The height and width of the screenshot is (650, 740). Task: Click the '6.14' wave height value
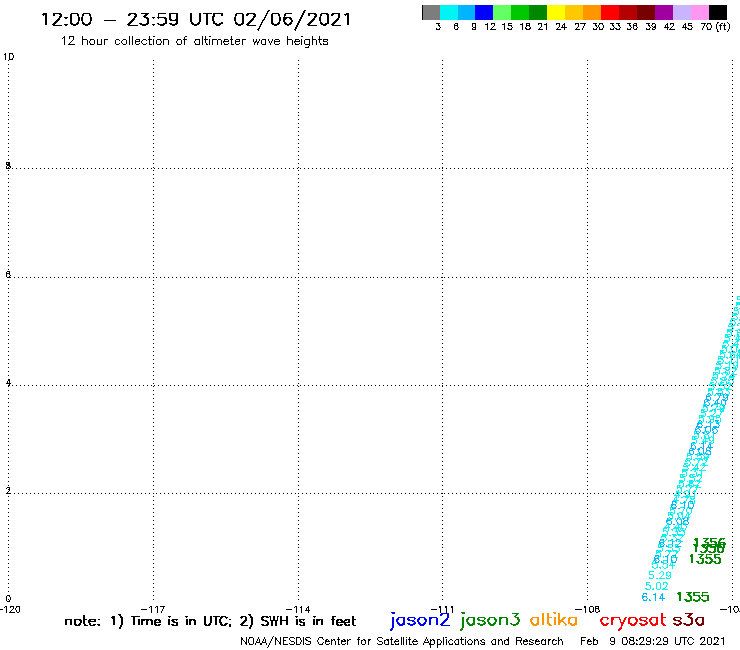tap(653, 597)
